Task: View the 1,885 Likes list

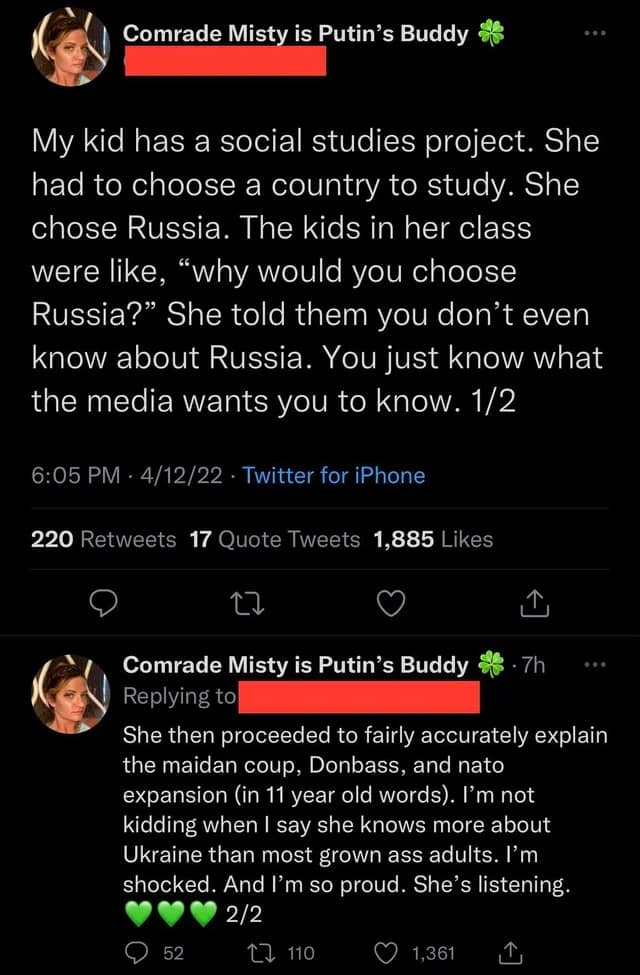Action: click(433, 540)
